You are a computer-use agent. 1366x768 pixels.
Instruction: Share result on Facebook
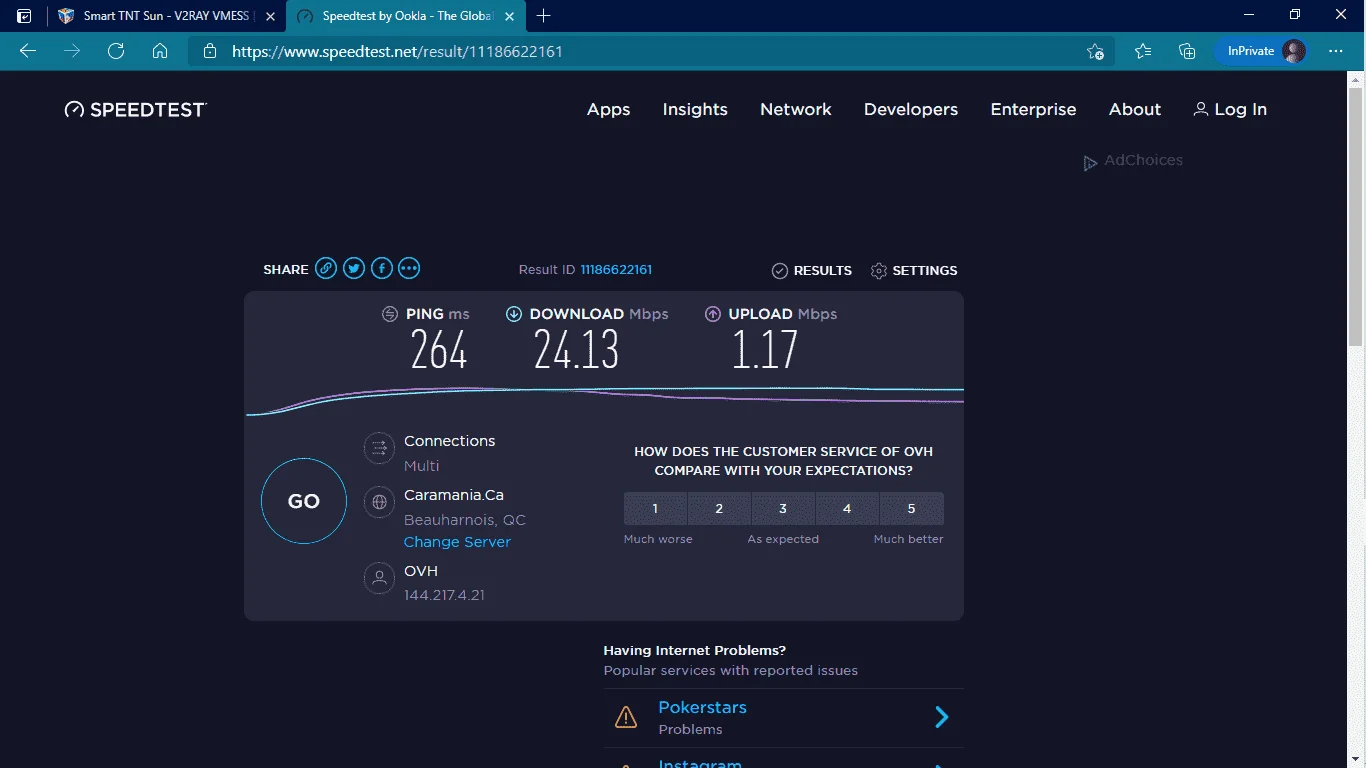click(x=381, y=268)
